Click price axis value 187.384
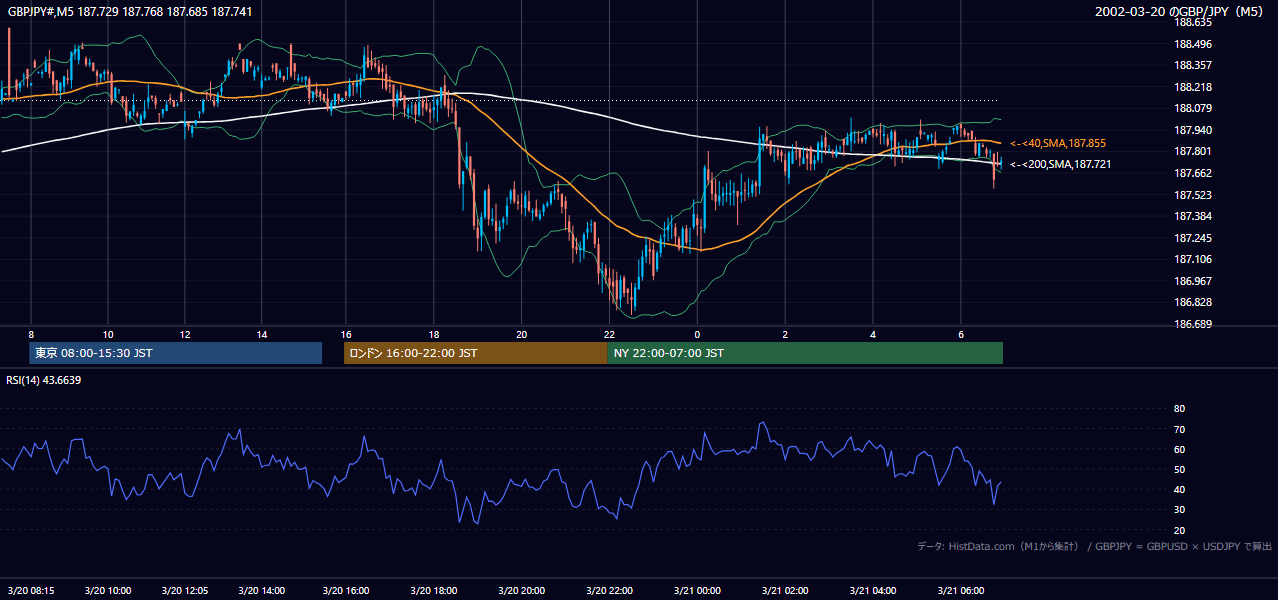The height and width of the screenshot is (600, 1278). pyautogui.click(x=1192, y=216)
